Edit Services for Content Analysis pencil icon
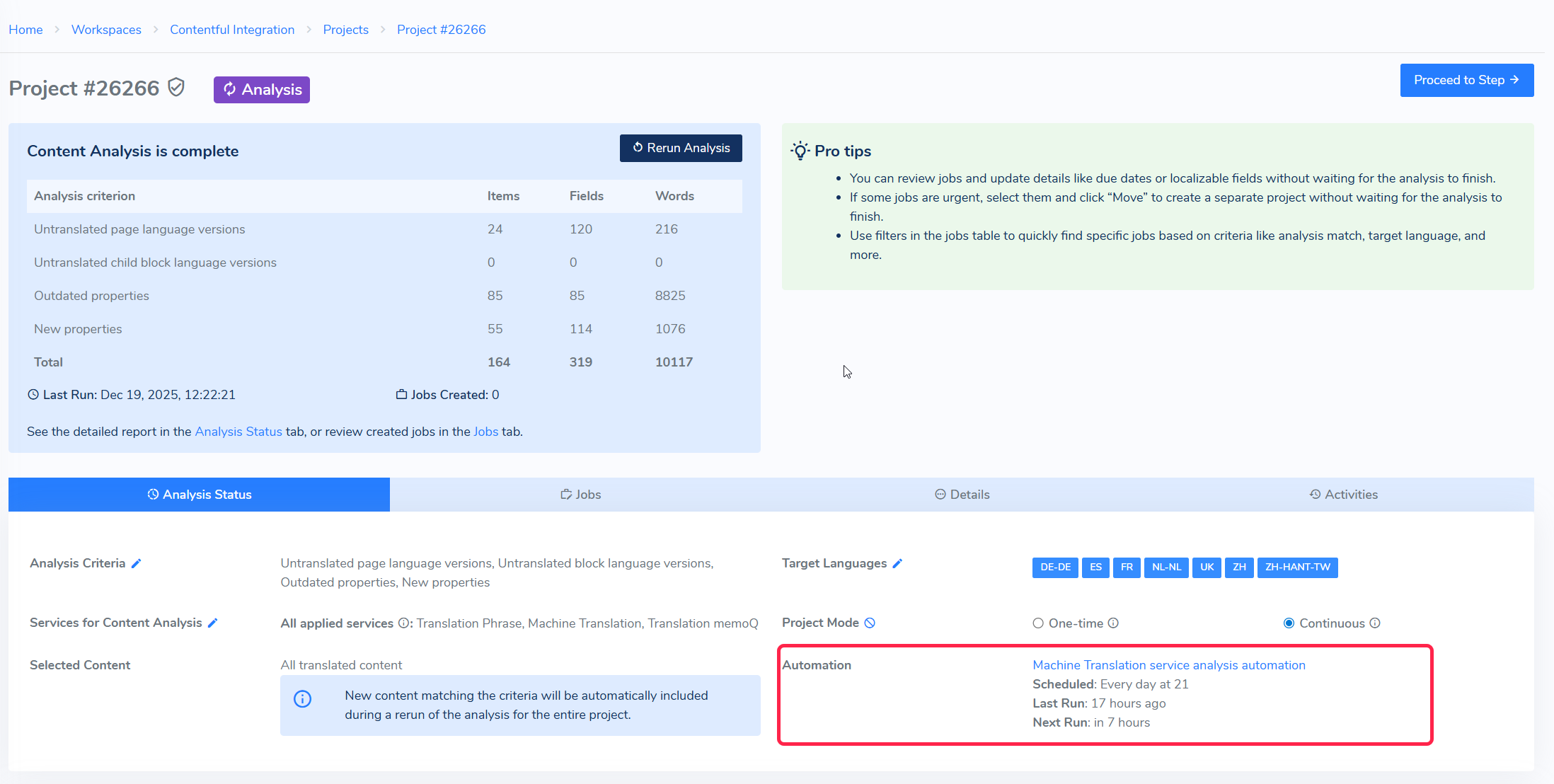The image size is (1554, 784). tap(212, 623)
